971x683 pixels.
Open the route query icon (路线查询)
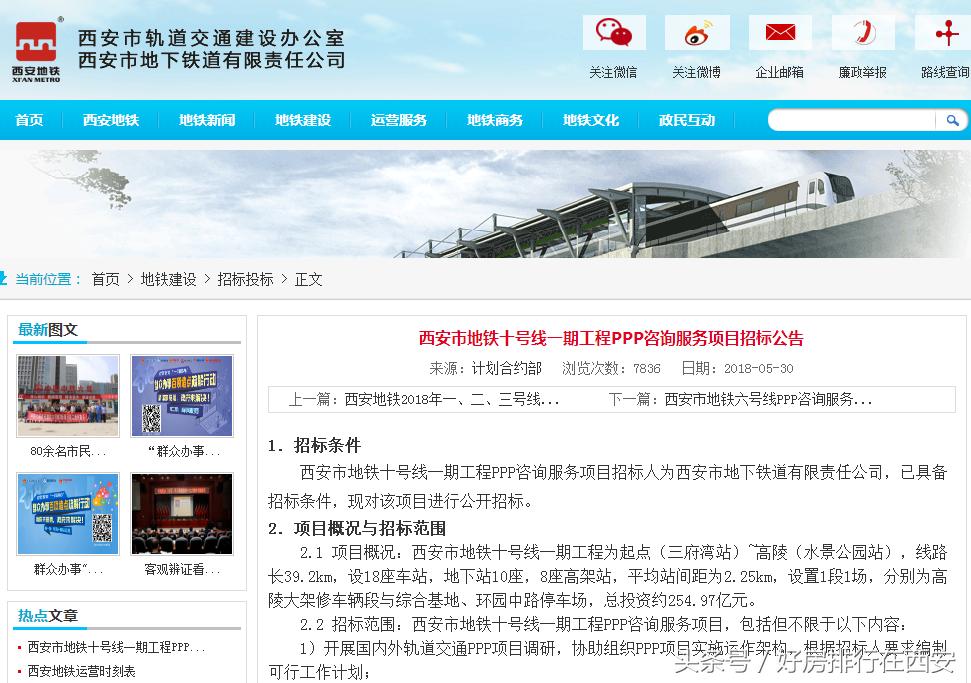coord(944,34)
